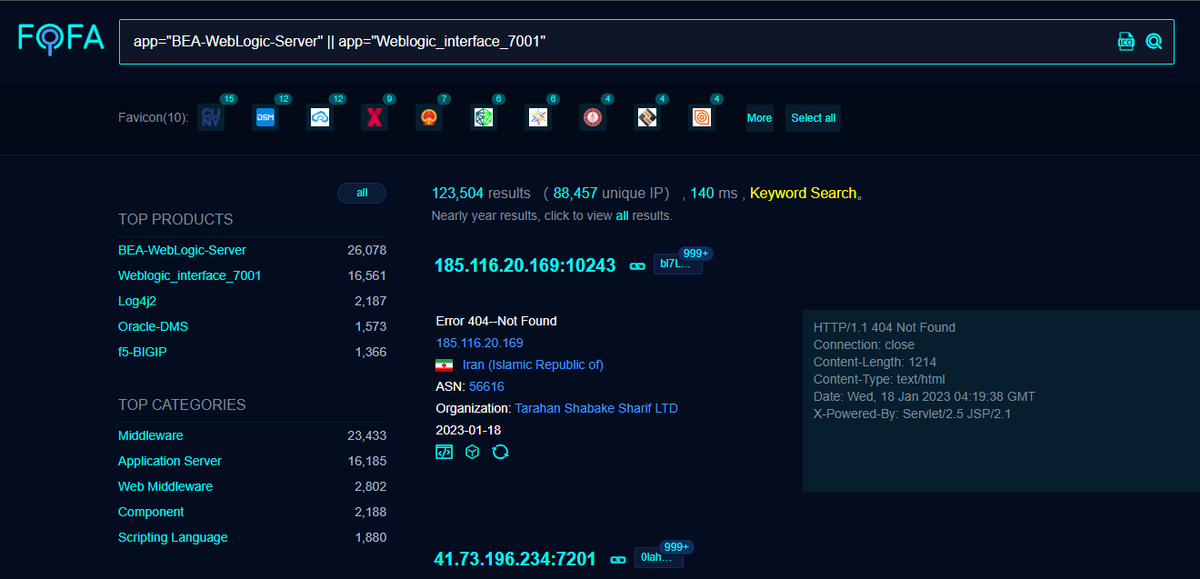Viewport: 1200px width, 579px height.
Task: Filter by the round red seal favicon
Action: (593, 118)
